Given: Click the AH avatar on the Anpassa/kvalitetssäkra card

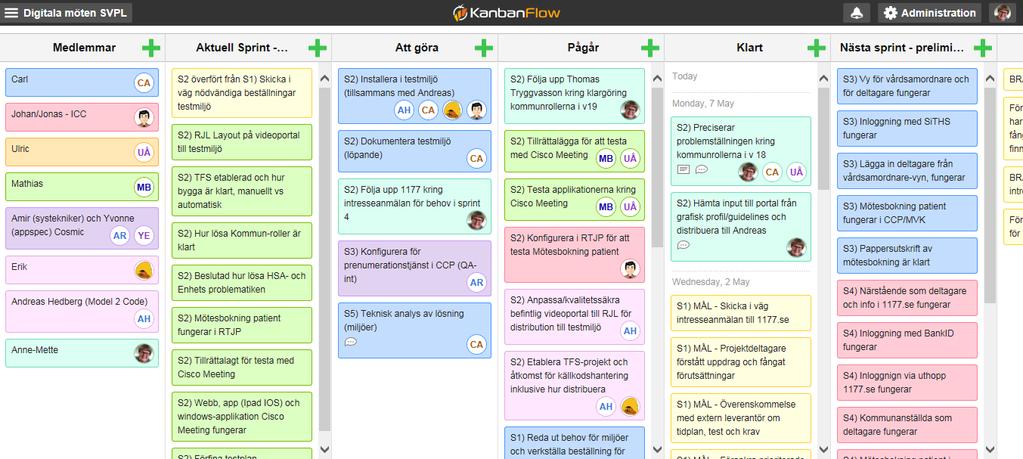Looking at the screenshot, I should point(630,331).
